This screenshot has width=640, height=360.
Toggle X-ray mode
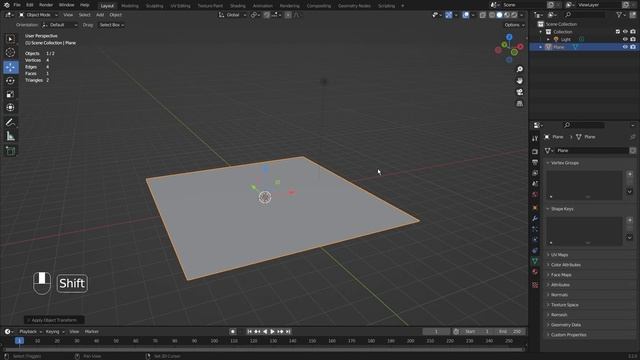tap(482, 15)
